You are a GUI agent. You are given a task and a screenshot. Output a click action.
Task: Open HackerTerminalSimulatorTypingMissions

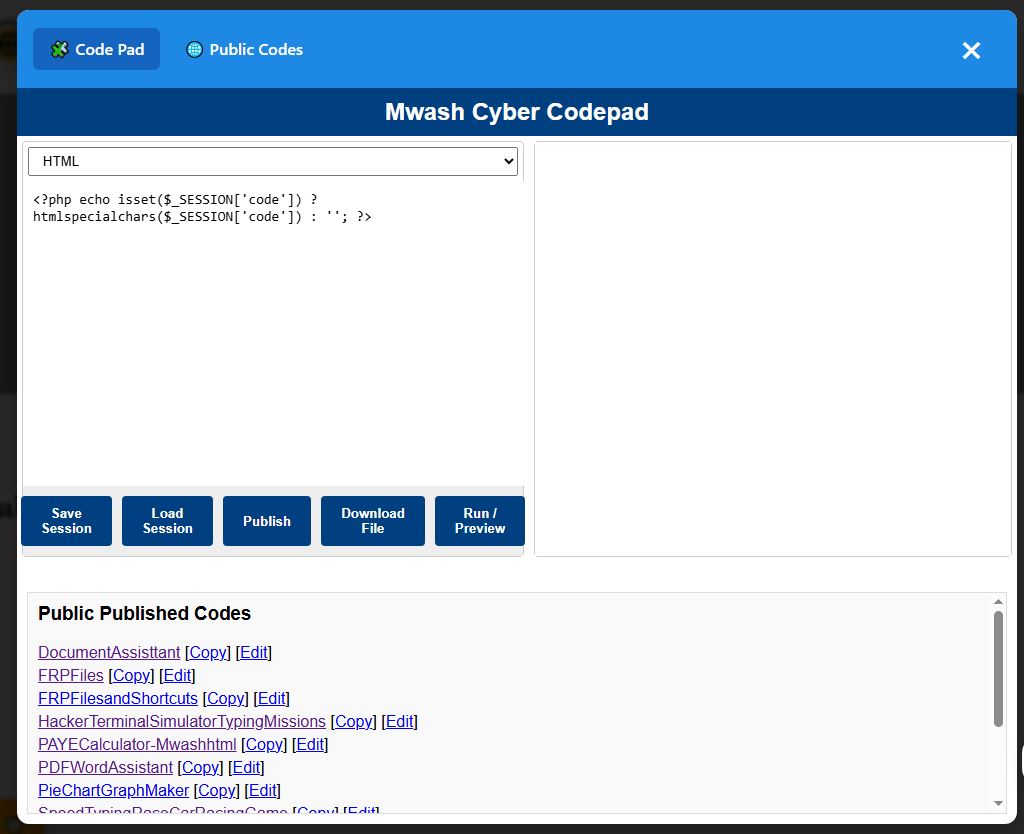click(x=181, y=721)
